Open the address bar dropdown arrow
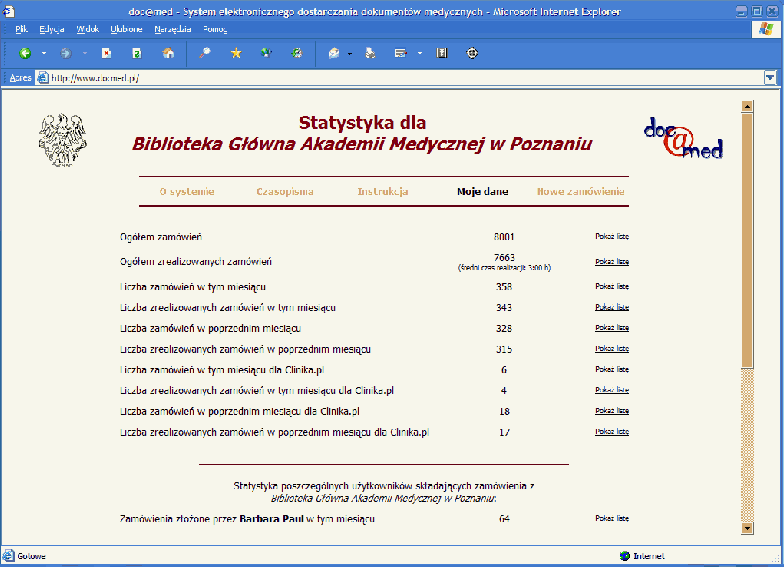 point(769,77)
